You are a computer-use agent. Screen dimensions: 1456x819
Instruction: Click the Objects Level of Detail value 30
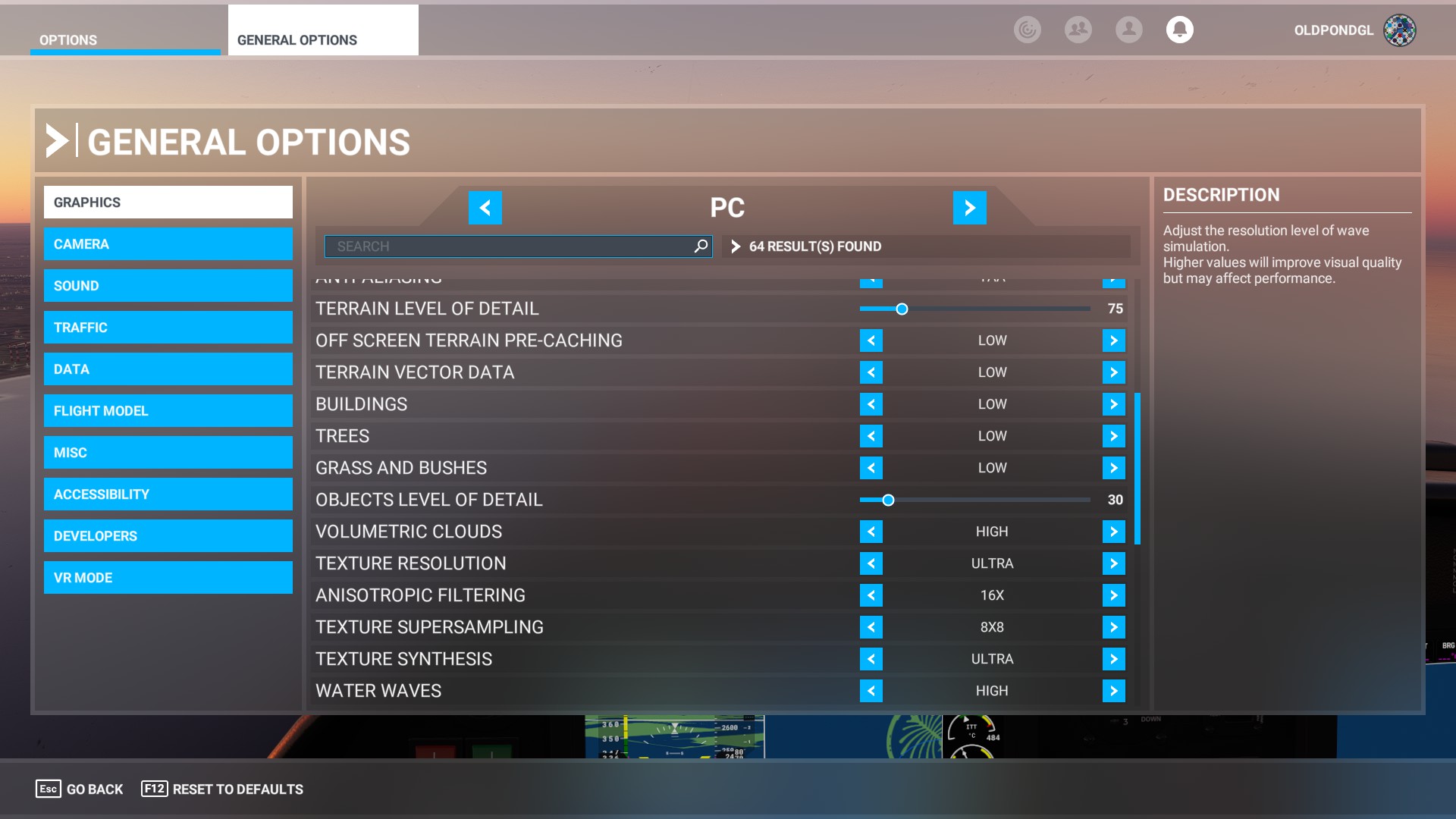click(x=1116, y=500)
